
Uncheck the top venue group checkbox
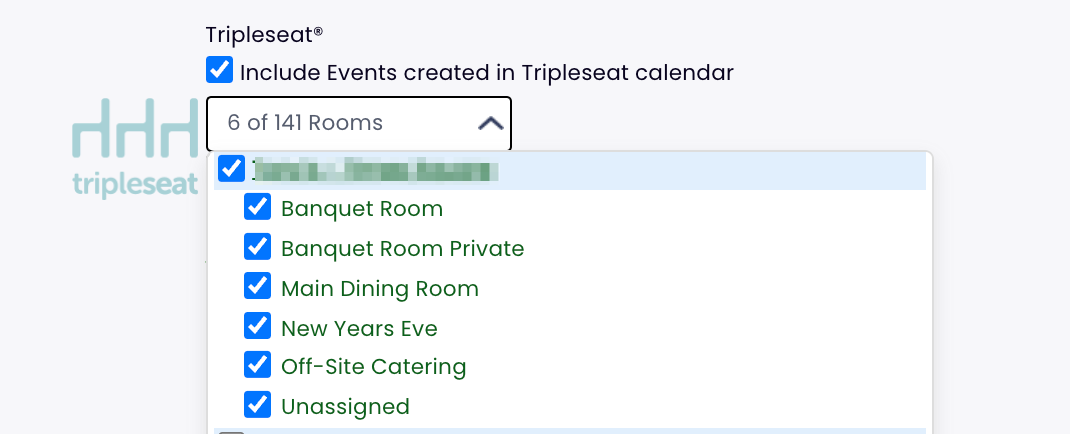[231, 168]
